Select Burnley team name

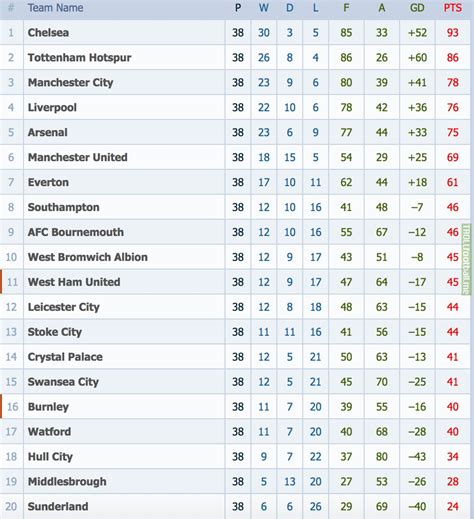pyautogui.click(x=48, y=407)
